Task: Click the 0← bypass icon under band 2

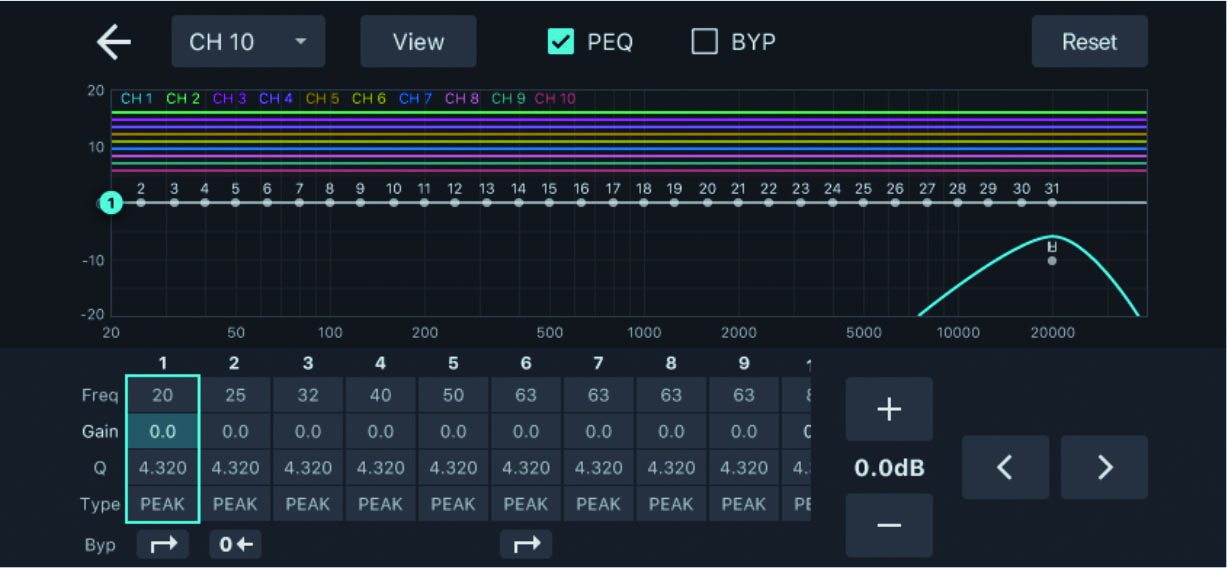Action: pos(235,545)
